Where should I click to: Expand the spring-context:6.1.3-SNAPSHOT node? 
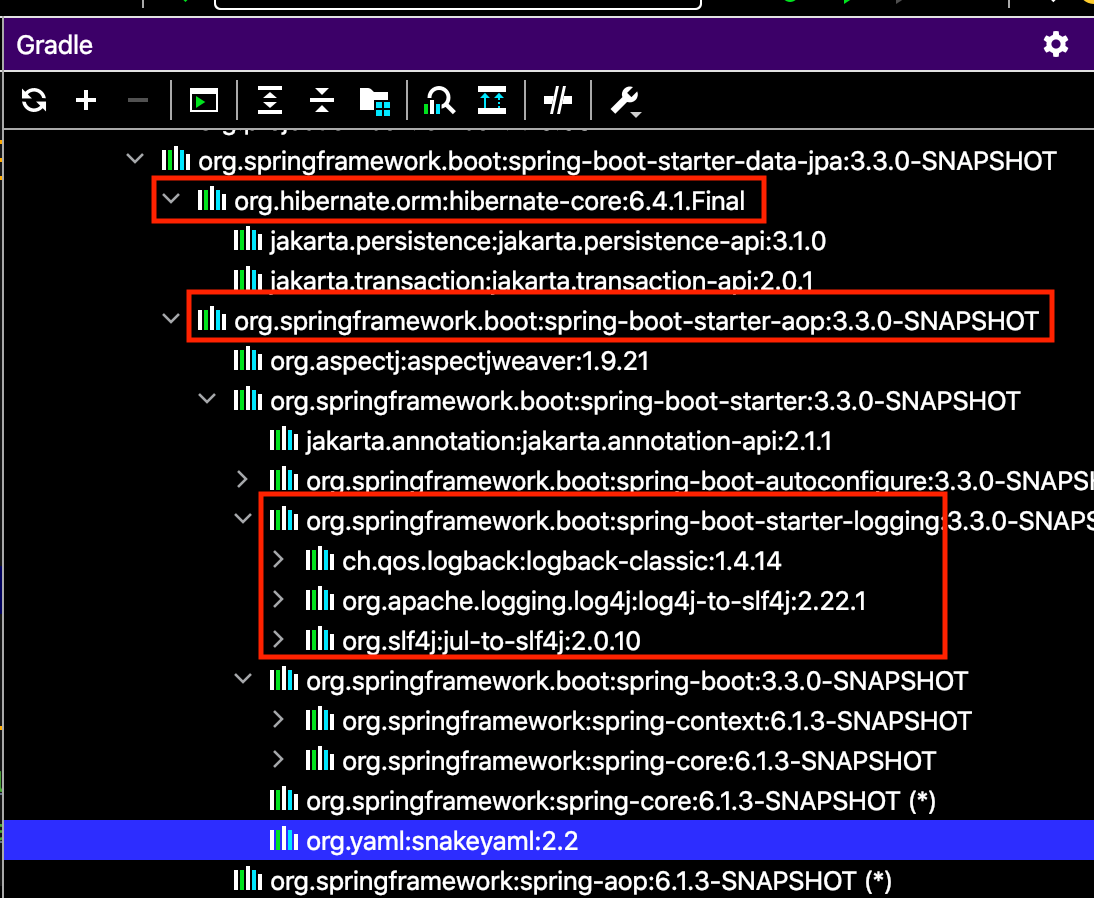coord(278,719)
